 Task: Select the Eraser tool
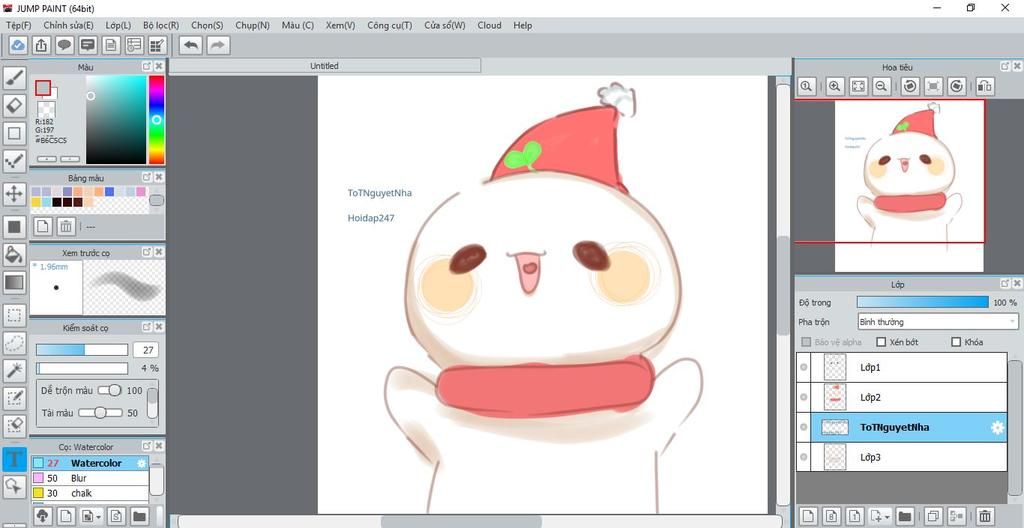point(14,105)
